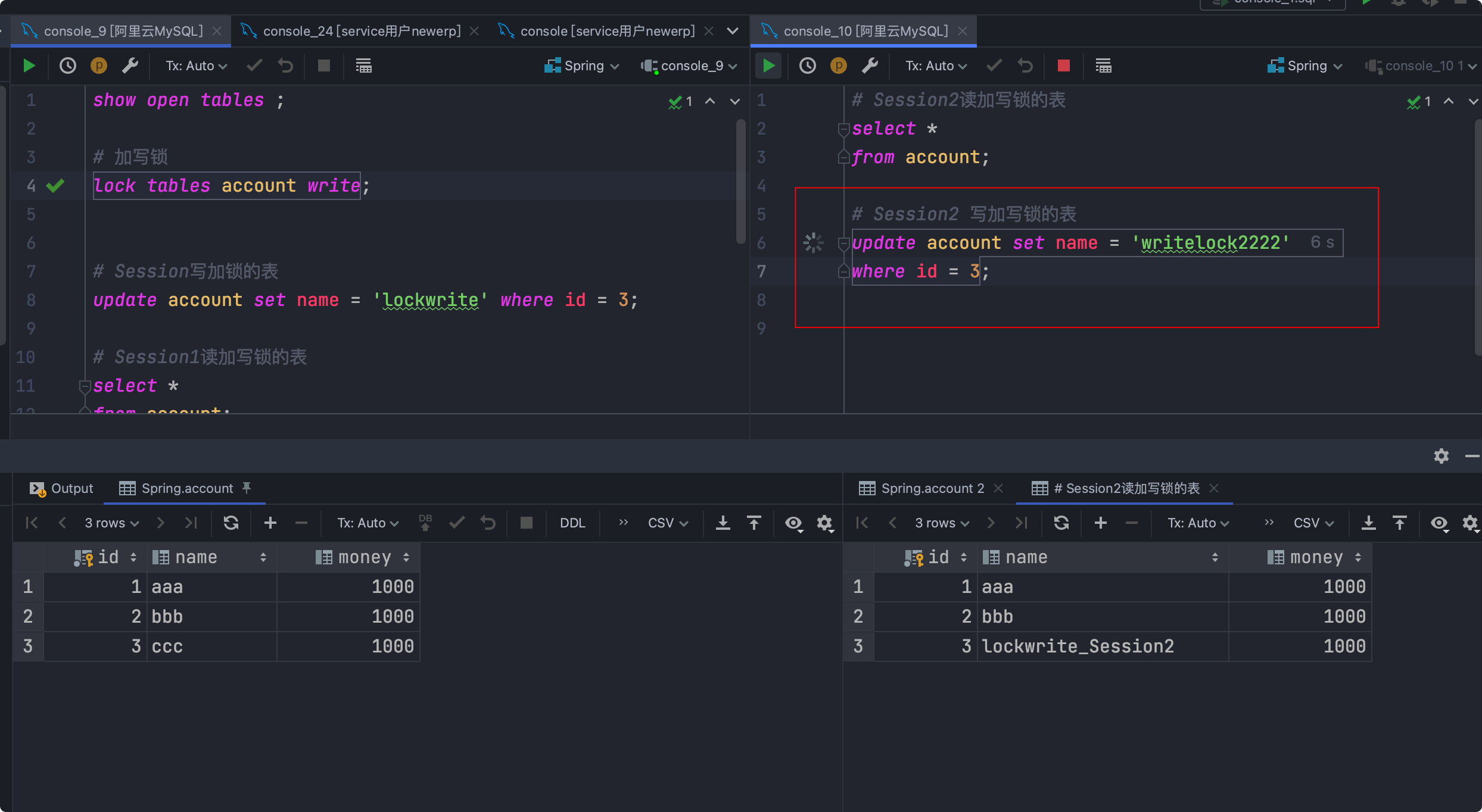1482x812 pixels.
Task: Toggle the eye view icon in left result toolbar
Action: click(x=793, y=523)
